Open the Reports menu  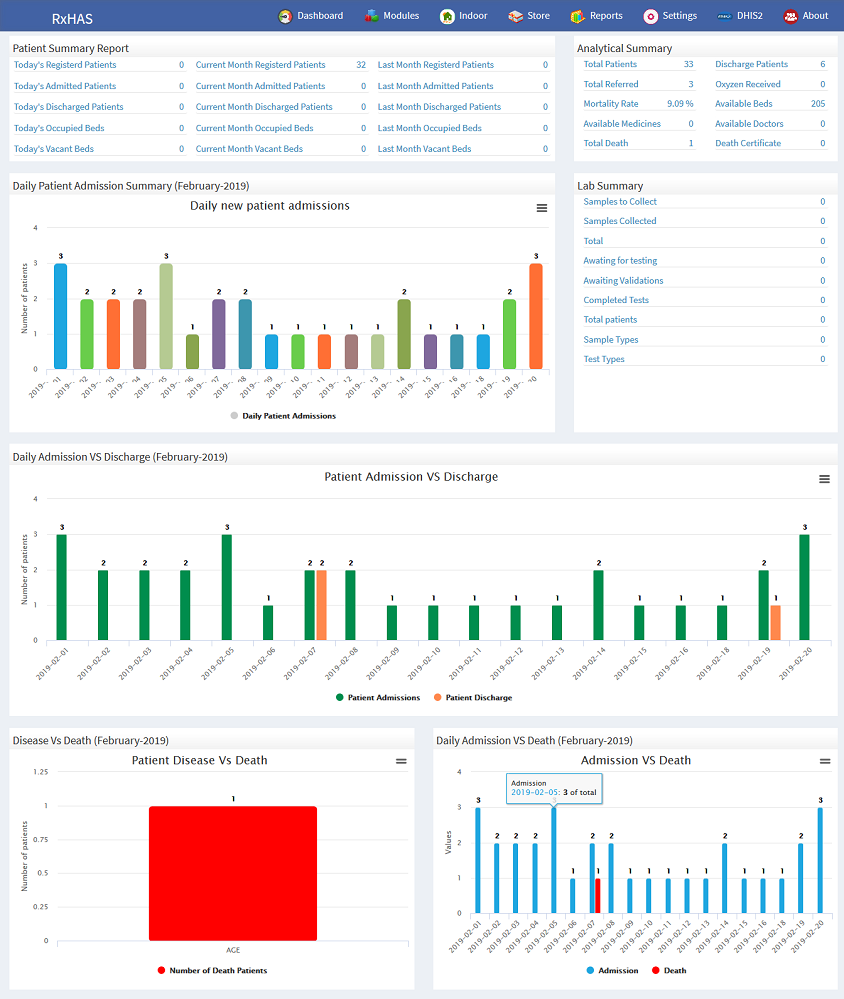click(x=606, y=16)
